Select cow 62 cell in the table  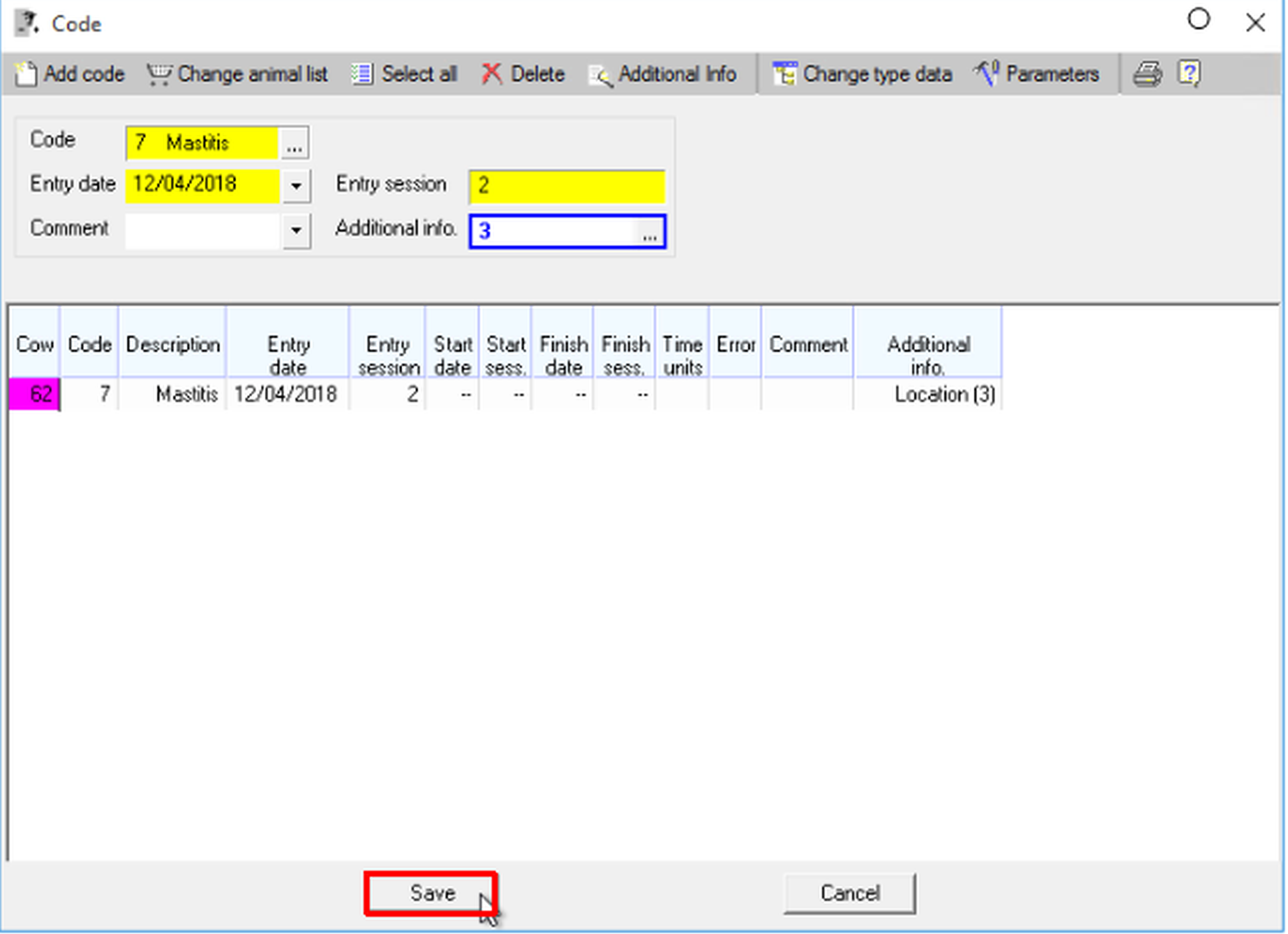(x=35, y=394)
